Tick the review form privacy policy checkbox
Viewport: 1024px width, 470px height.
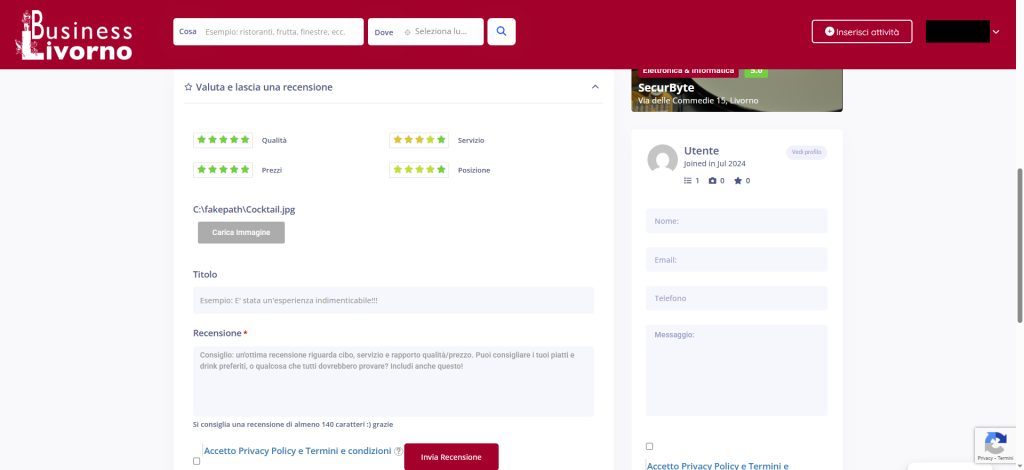tap(196, 461)
